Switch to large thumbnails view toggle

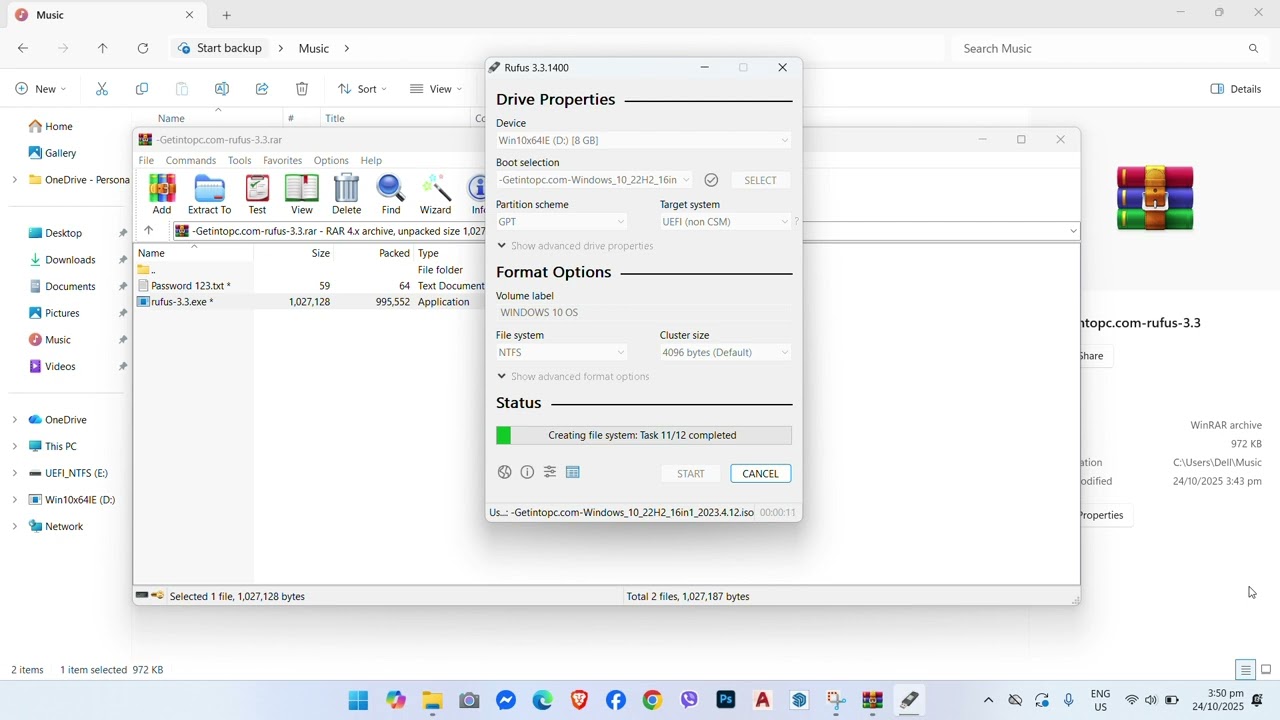1266,670
